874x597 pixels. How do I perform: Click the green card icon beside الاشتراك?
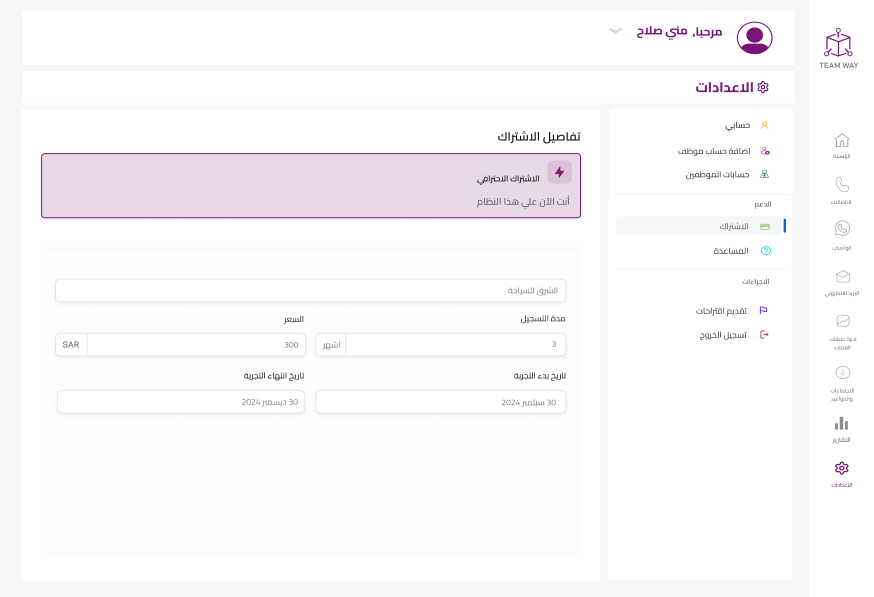click(766, 226)
